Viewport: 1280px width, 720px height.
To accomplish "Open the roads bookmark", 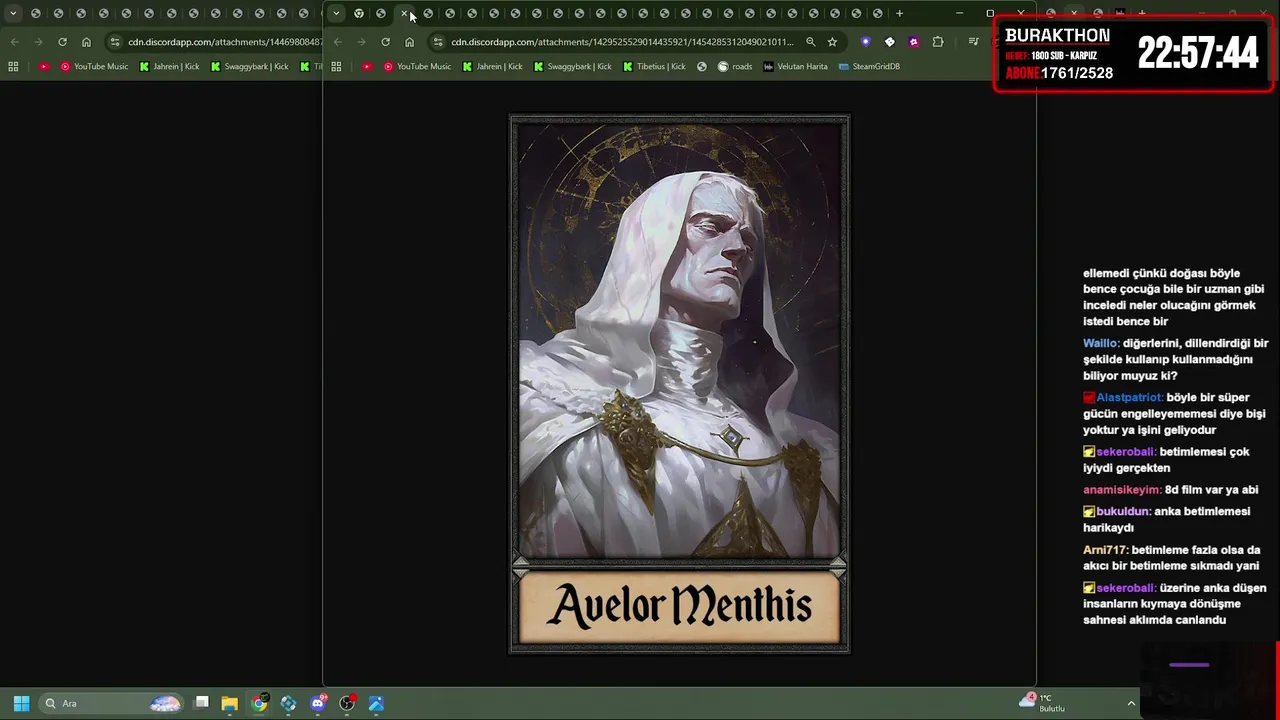I will point(735,66).
